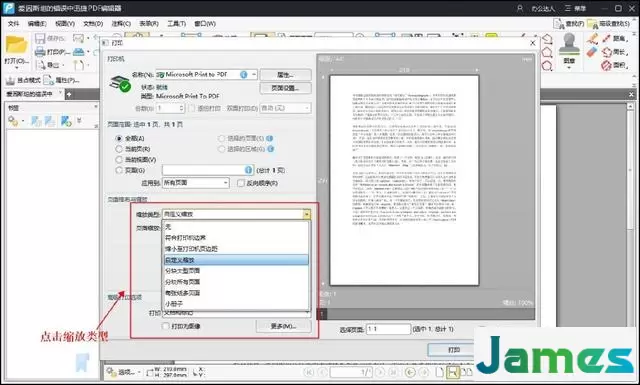The width and height of the screenshot is (640, 385).
Task: Click the 属性 button beside the printer
Action: coord(285,75)
